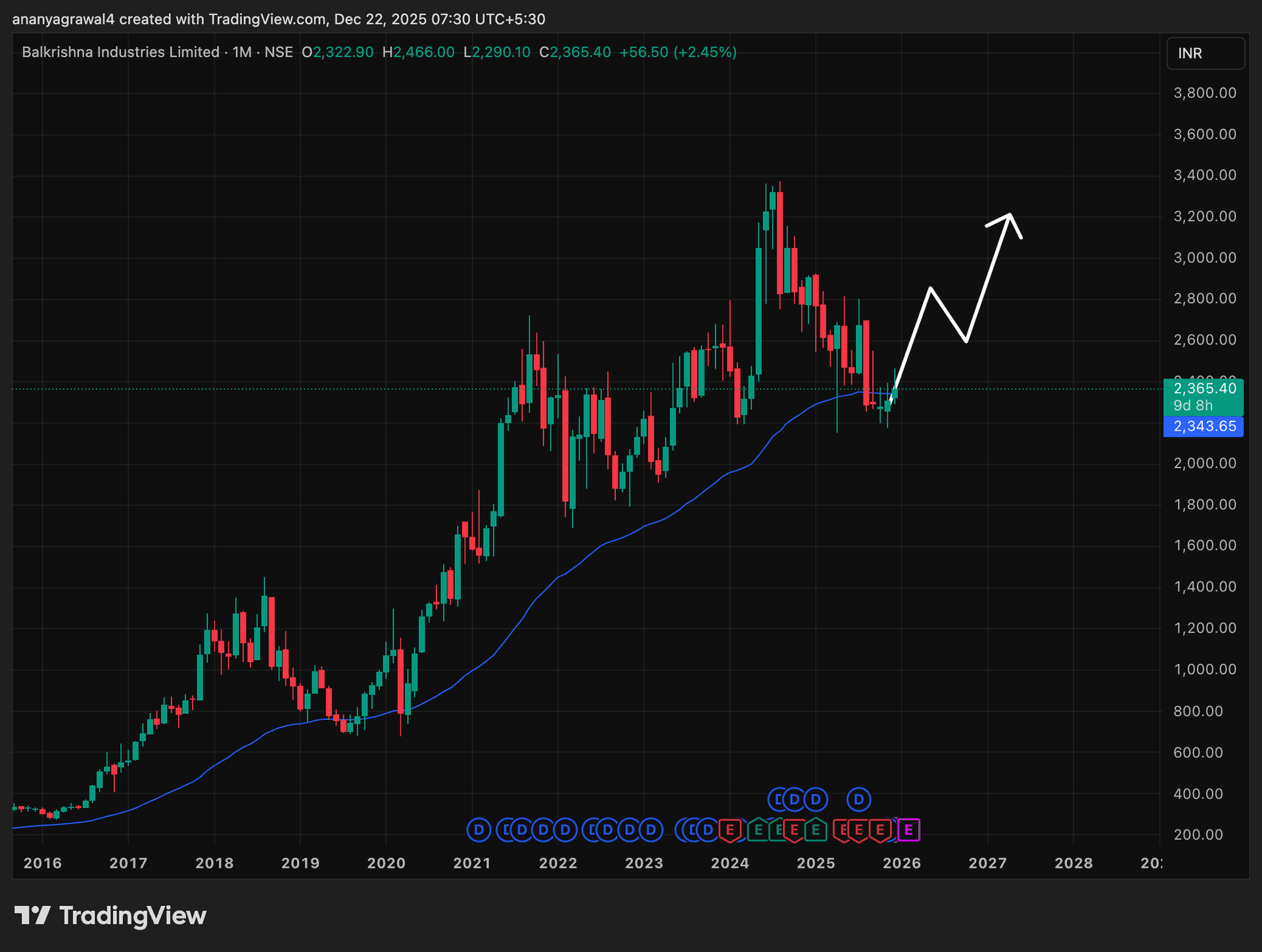Click the high value 2,466.00

424,52
